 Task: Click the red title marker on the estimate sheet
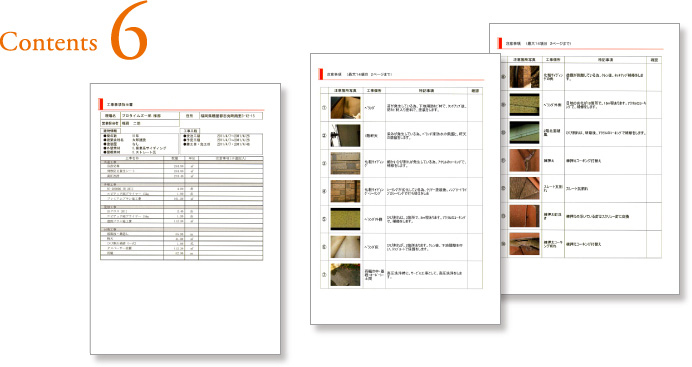101,104
